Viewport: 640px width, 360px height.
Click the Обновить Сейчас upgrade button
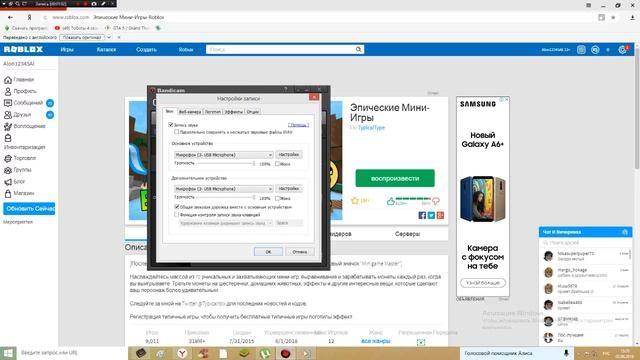[29, 209]
